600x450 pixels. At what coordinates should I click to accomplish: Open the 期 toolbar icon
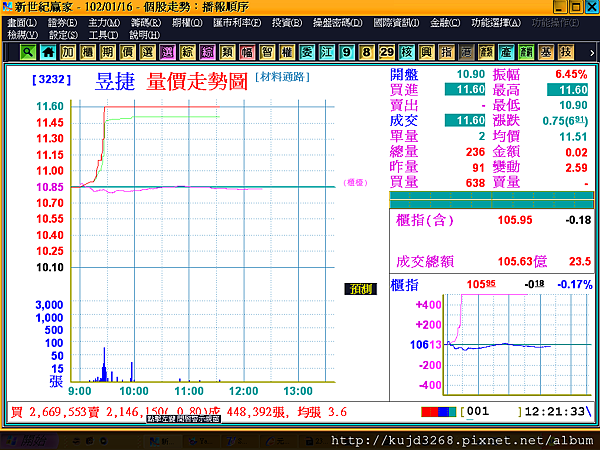[x=108, y=52]
